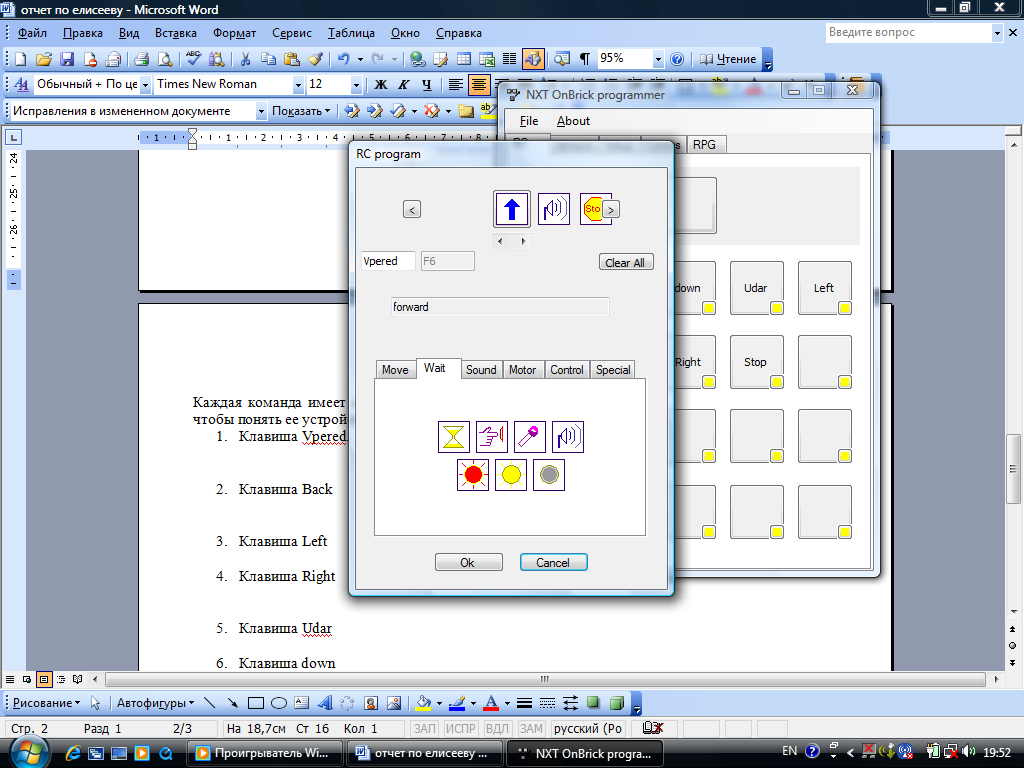Add the red light sensor wait block
The width and height of the screenshot is (1024, 768).
(473, 475)
